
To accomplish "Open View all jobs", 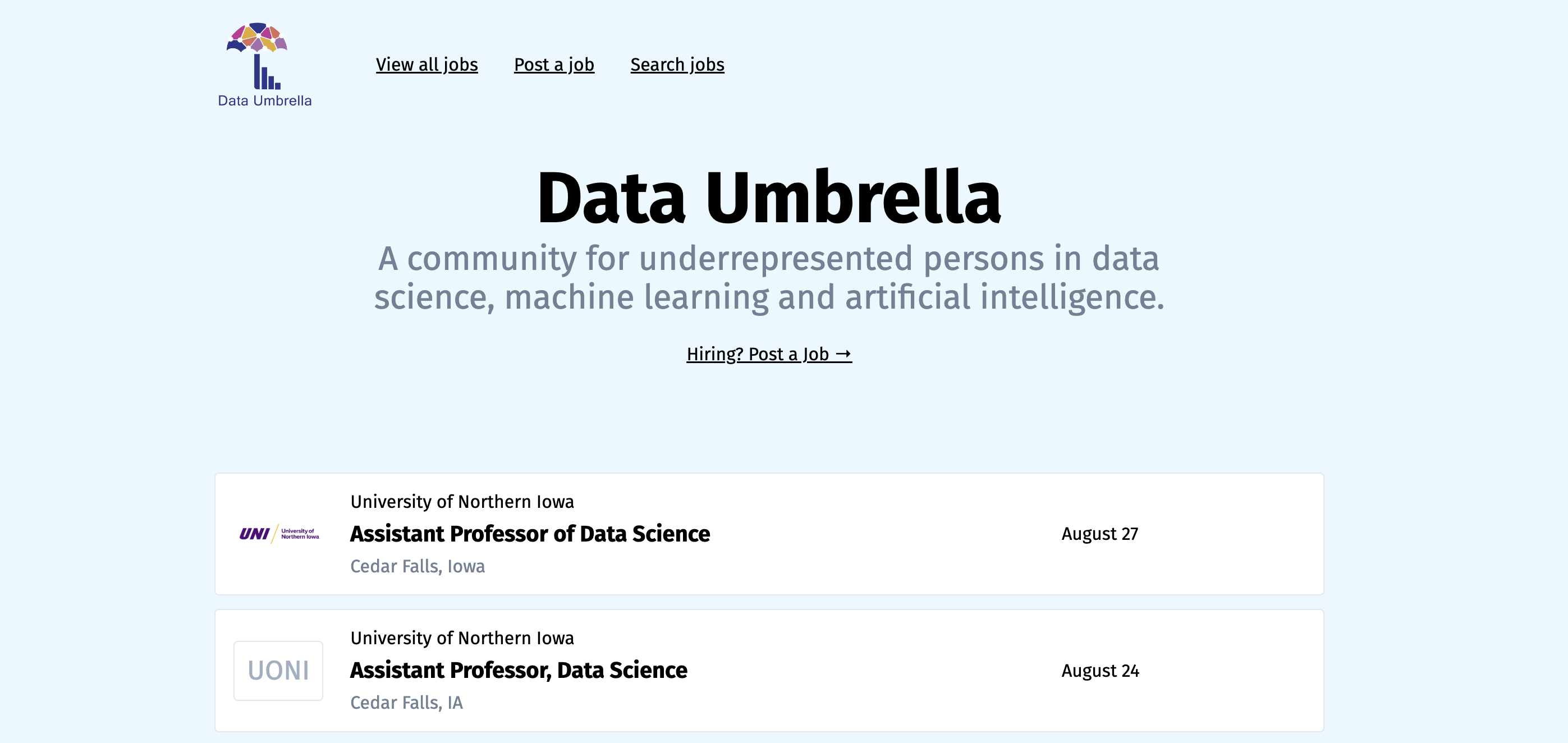I will (x=426, y=65).
